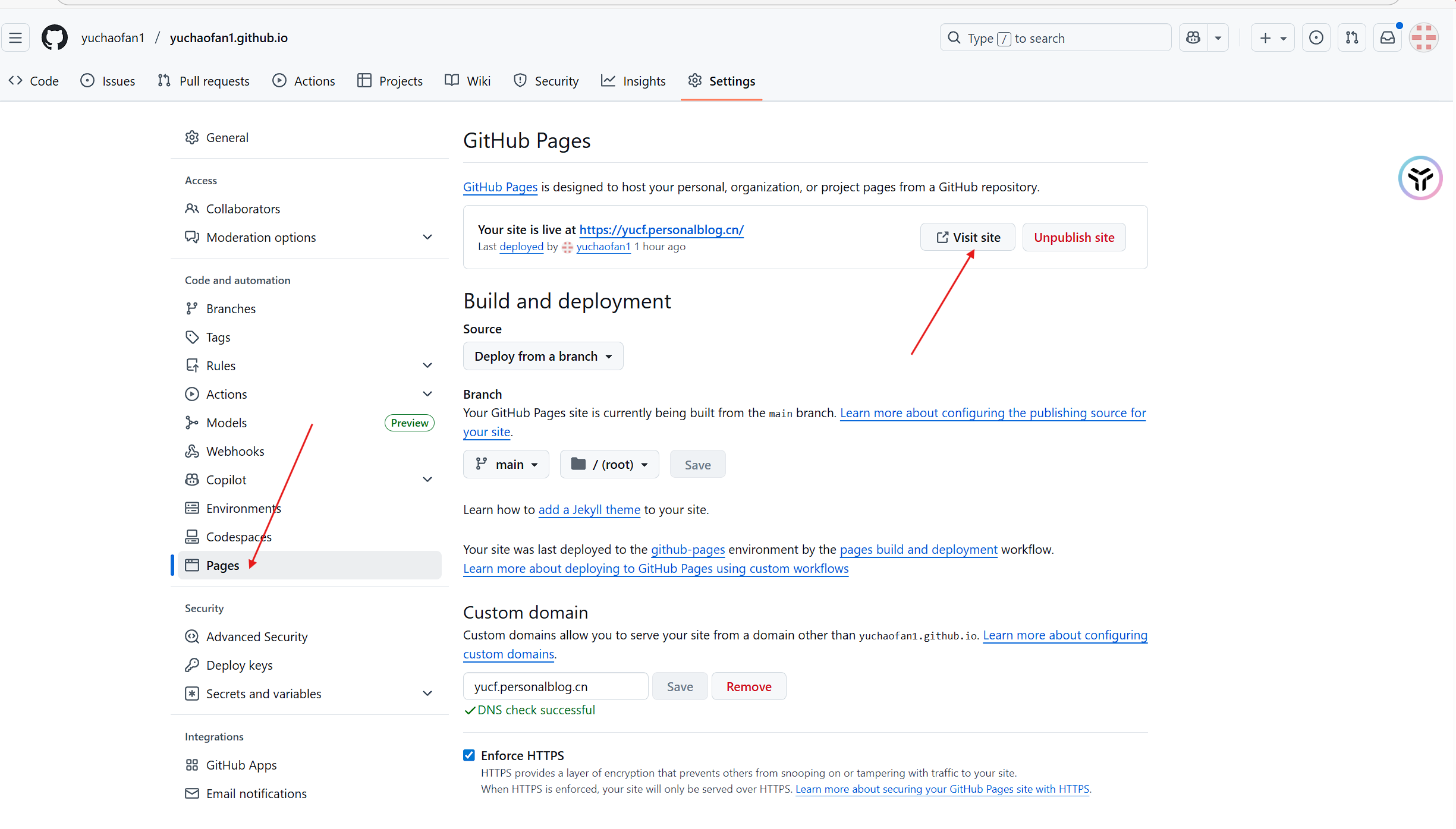The image size is (1456, 829).
Task: Click the Unpublish site button
Action: point(1074,237)
